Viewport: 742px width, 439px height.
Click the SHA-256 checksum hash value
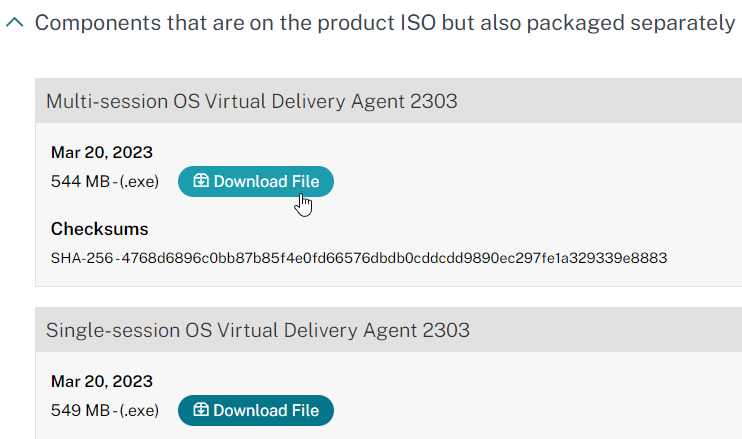pyautogui.click(x=394, y=258)
